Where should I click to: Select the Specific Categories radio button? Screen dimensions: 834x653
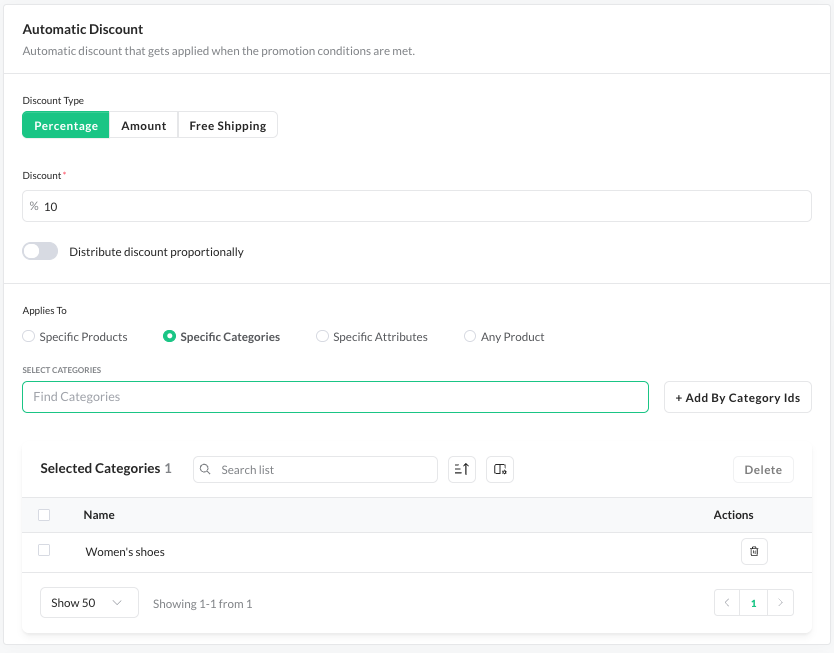coord(169,336)
